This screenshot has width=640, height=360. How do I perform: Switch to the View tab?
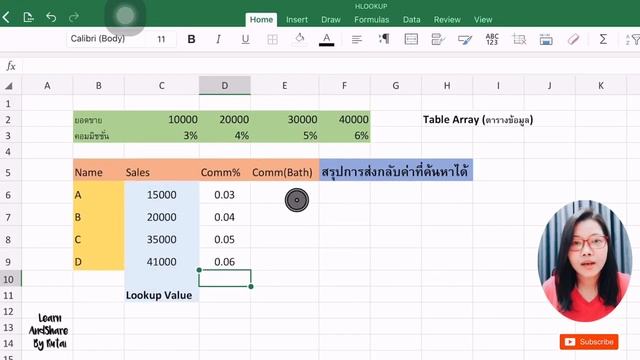(483, 20)
